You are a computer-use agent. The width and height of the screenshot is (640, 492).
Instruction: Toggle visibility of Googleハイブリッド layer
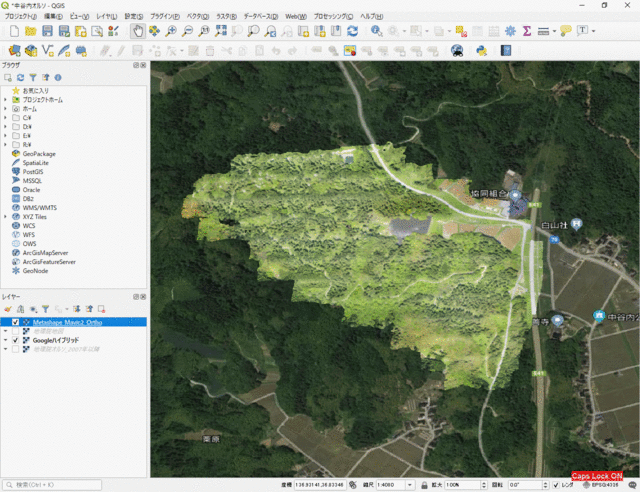click(x=16, y=340)
